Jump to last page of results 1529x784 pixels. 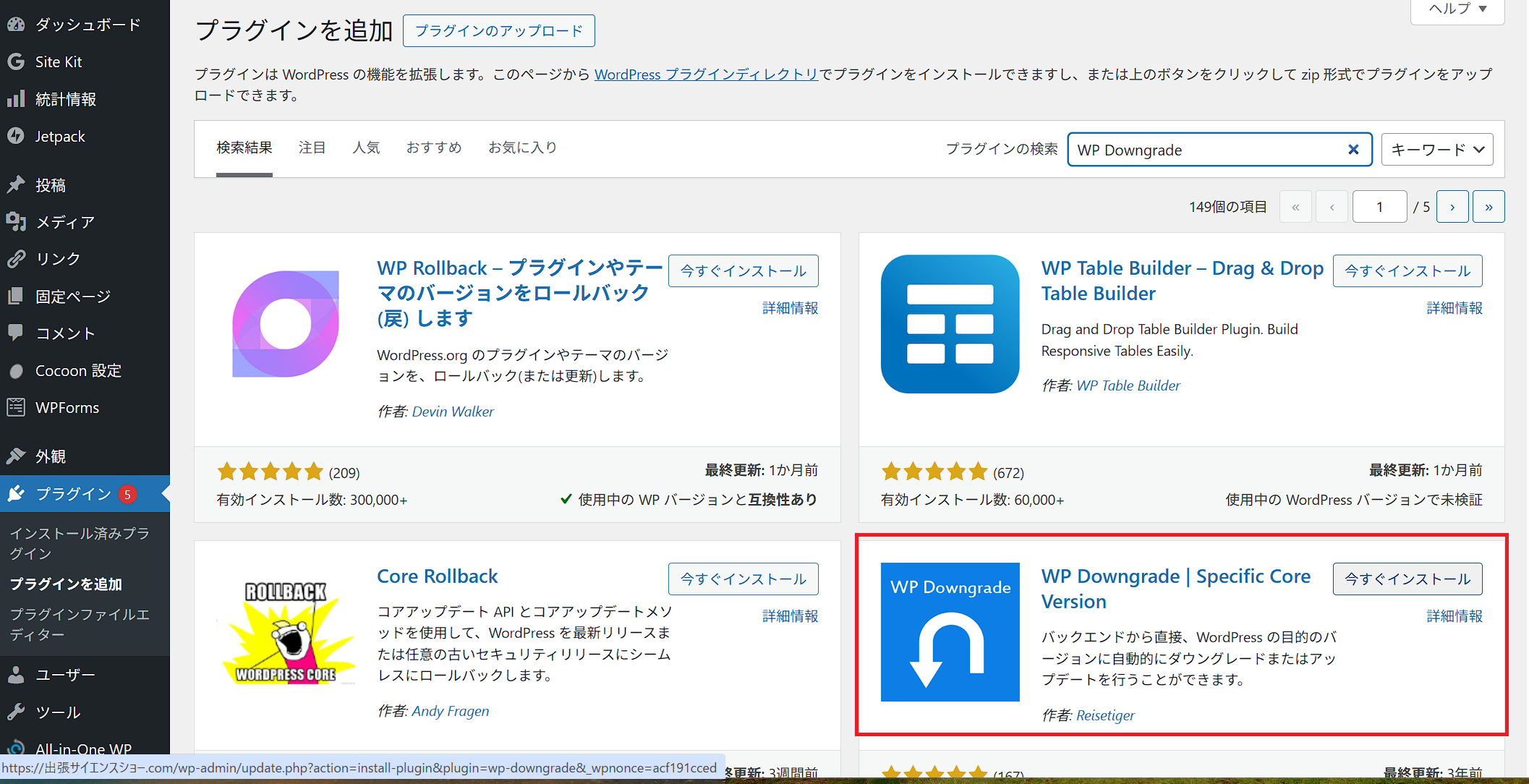coord(1488,207)
